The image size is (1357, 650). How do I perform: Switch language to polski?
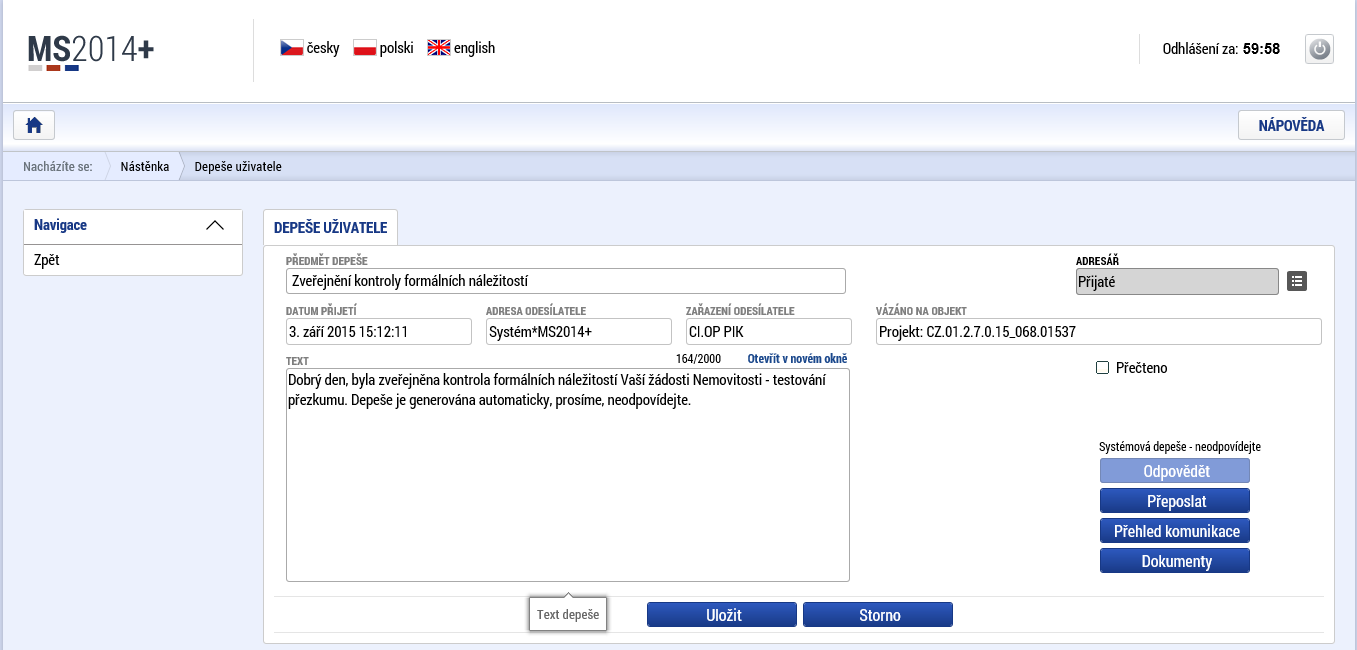pos(396,48)
